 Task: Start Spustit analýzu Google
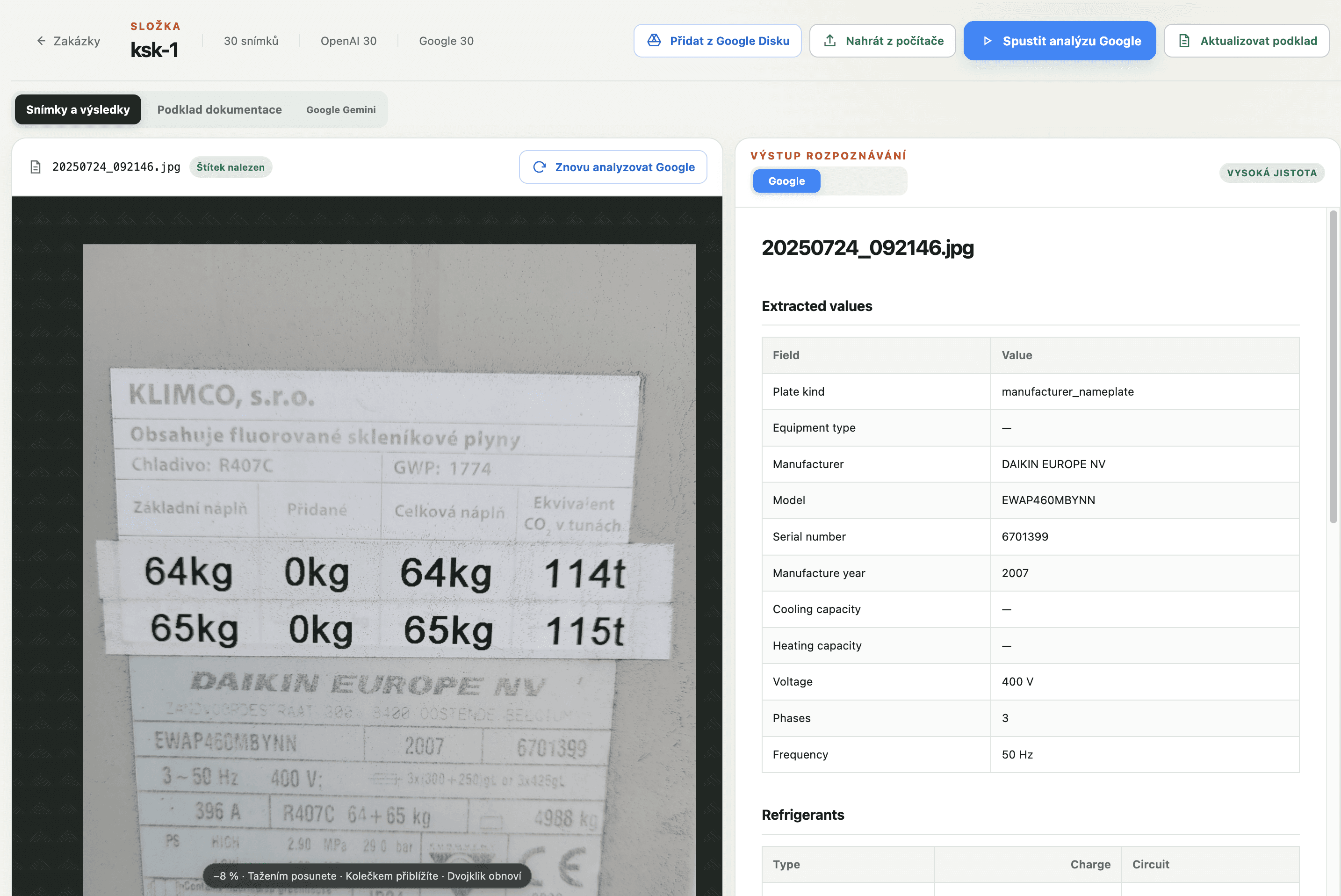(1060, 41)
